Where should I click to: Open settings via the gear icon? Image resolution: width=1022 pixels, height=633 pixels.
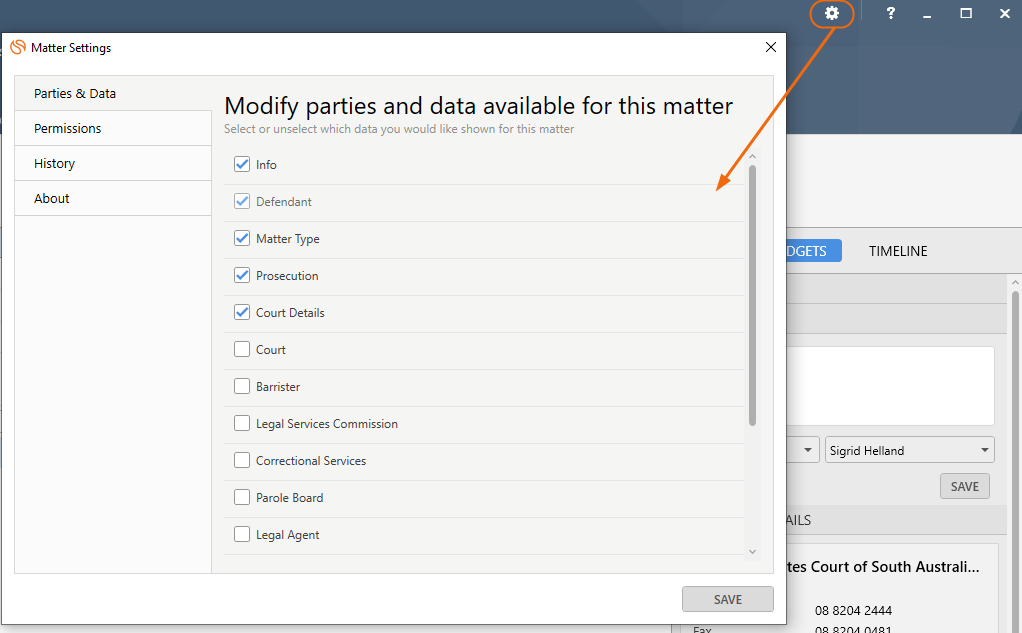(832, 13)
